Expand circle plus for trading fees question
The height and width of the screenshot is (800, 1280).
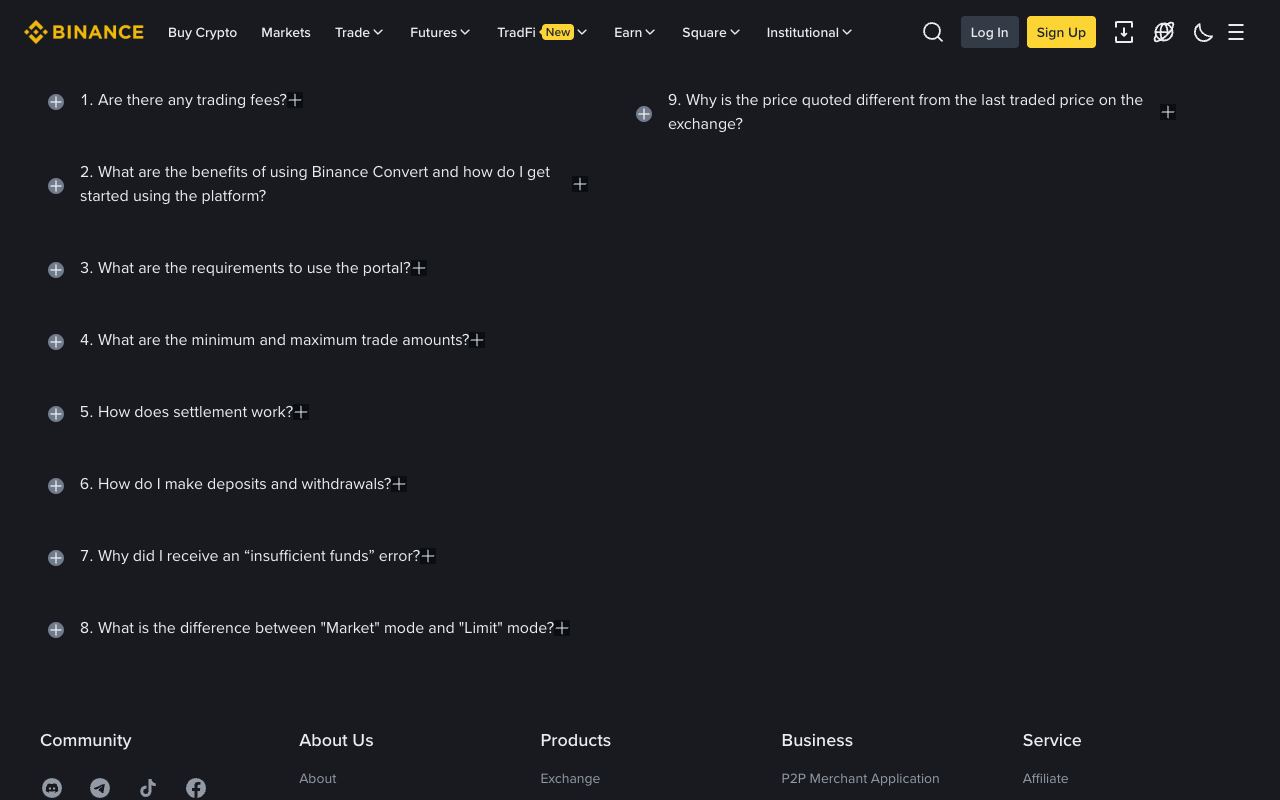(56, 102)
